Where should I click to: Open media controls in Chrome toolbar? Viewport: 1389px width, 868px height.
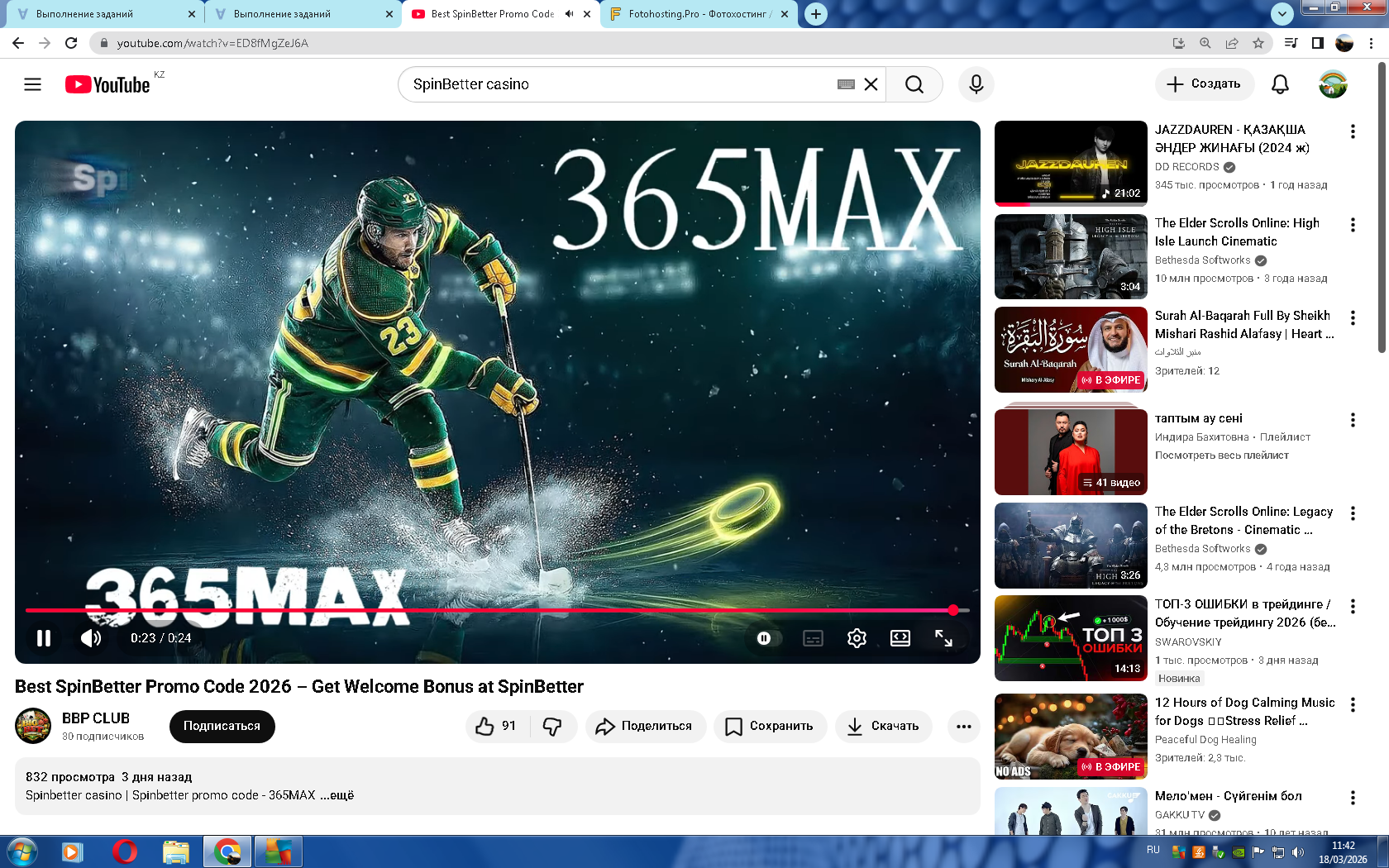point(1291,43)
